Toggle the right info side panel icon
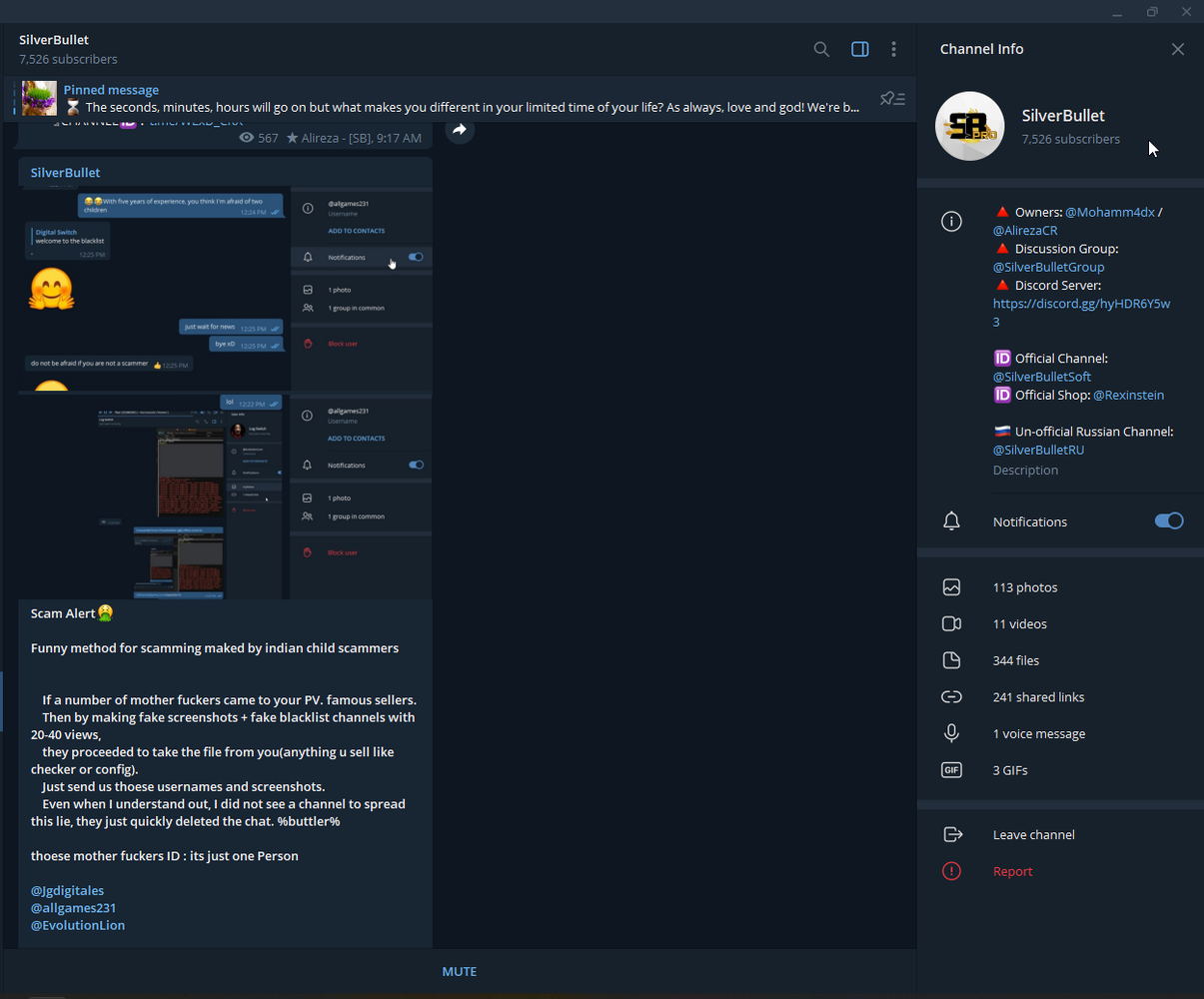Image resolution: width=1204 pixels, height=999 pixels. tap(859, 49)
